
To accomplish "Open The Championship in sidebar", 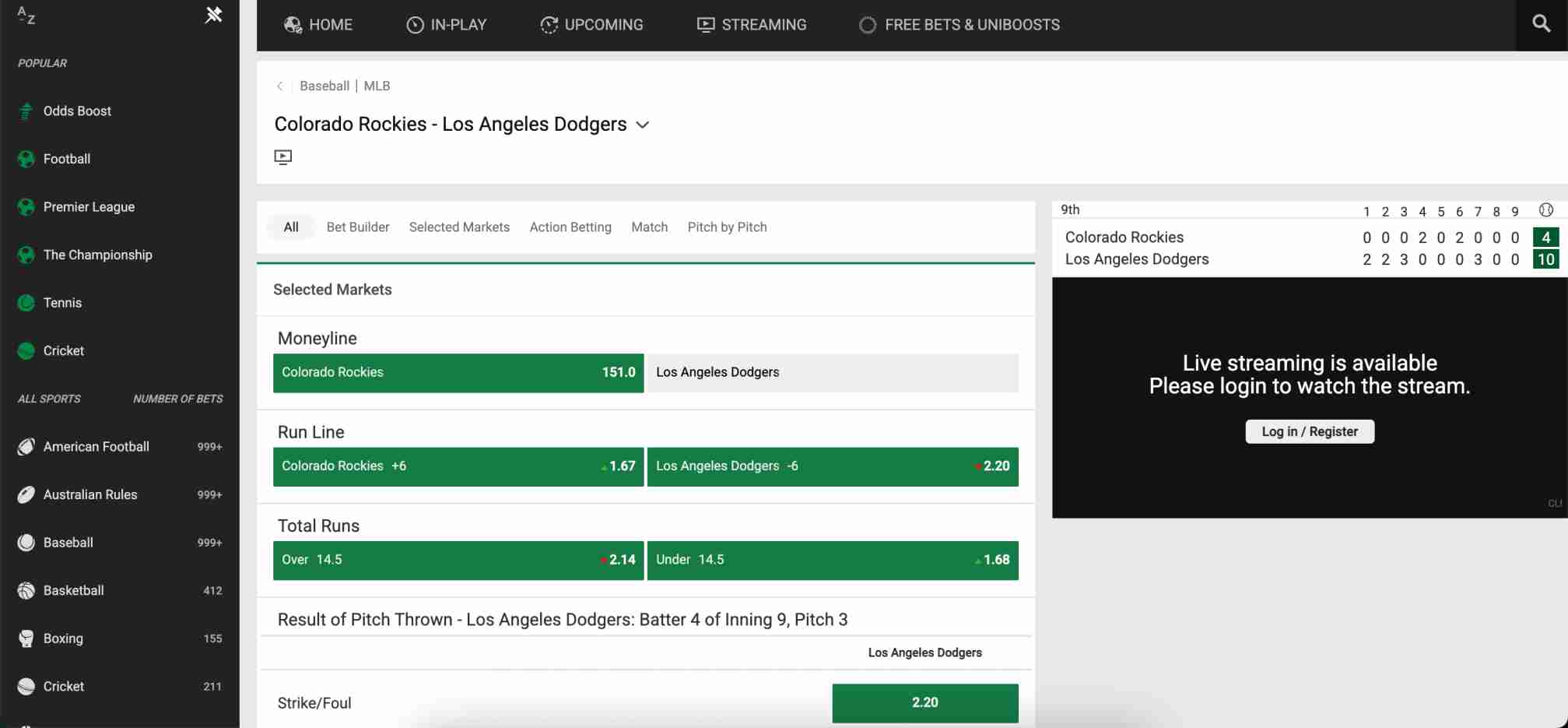I will (98, 255).
